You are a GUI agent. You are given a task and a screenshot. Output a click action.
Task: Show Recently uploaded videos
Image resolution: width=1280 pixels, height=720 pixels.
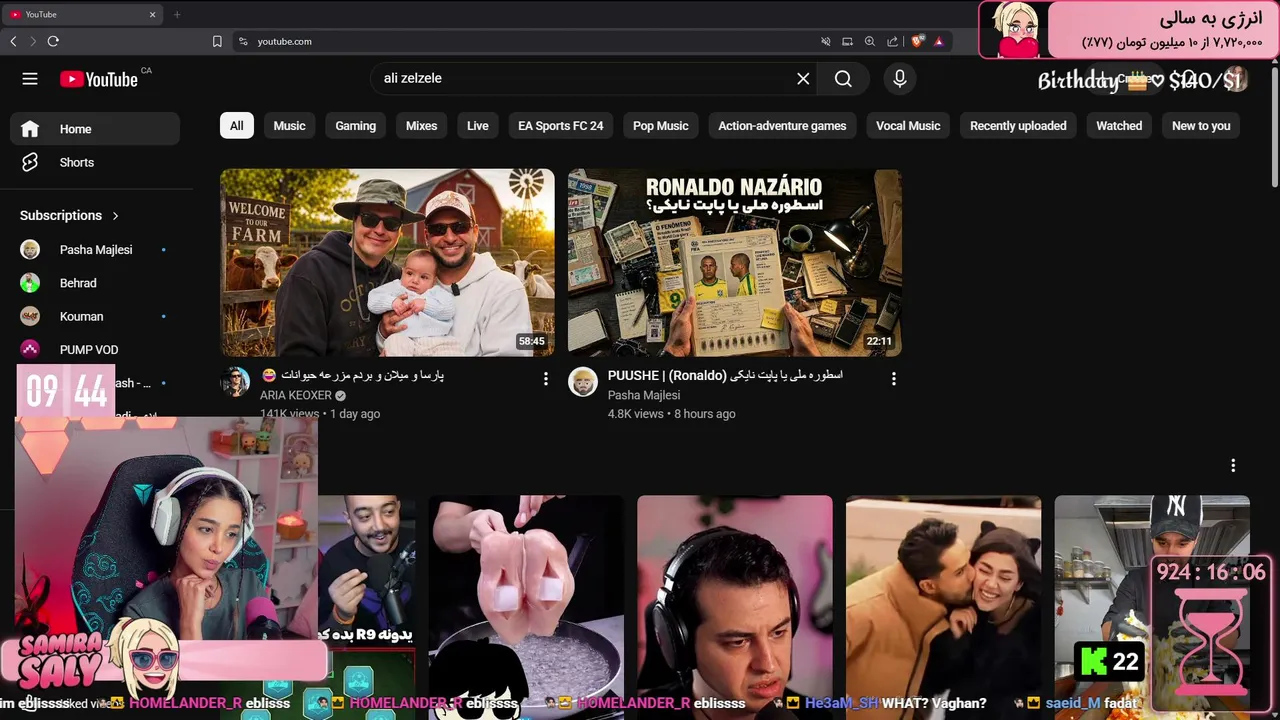[1018, 126]
